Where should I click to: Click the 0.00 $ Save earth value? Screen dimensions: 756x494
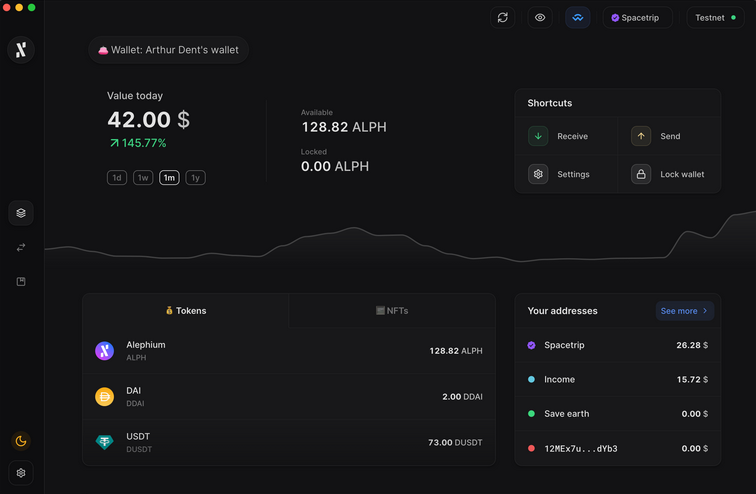[695, 414]
